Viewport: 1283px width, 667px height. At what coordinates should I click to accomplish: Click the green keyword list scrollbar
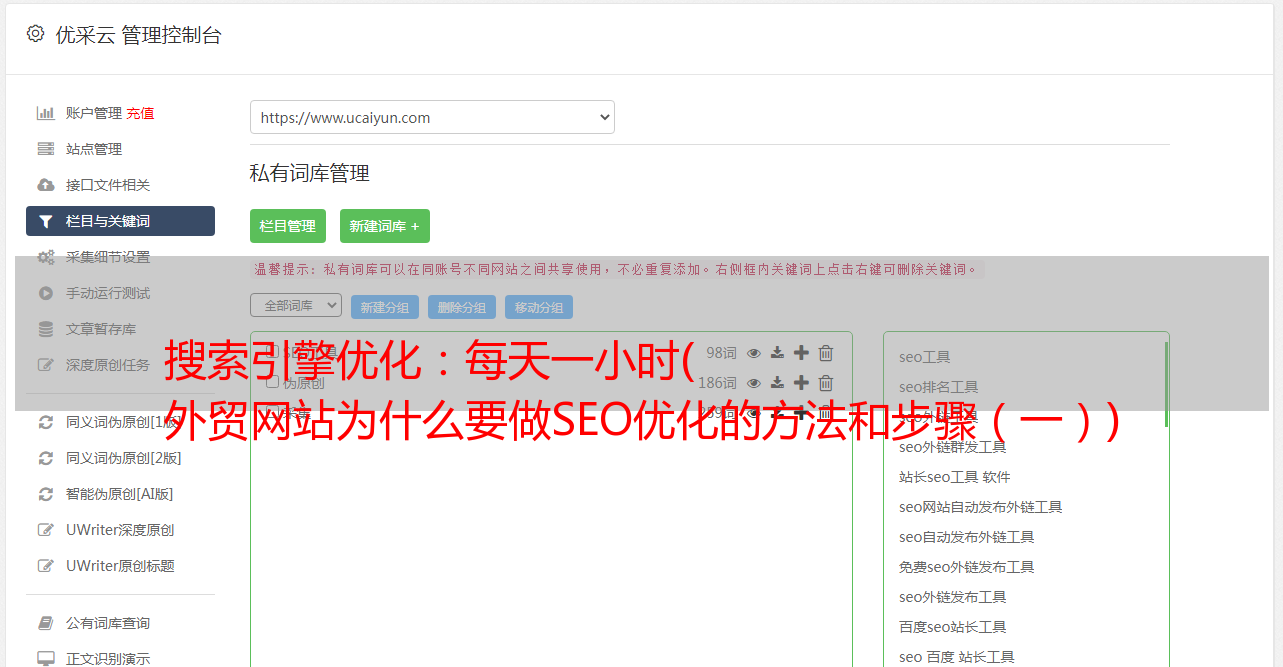[1166, 384]
